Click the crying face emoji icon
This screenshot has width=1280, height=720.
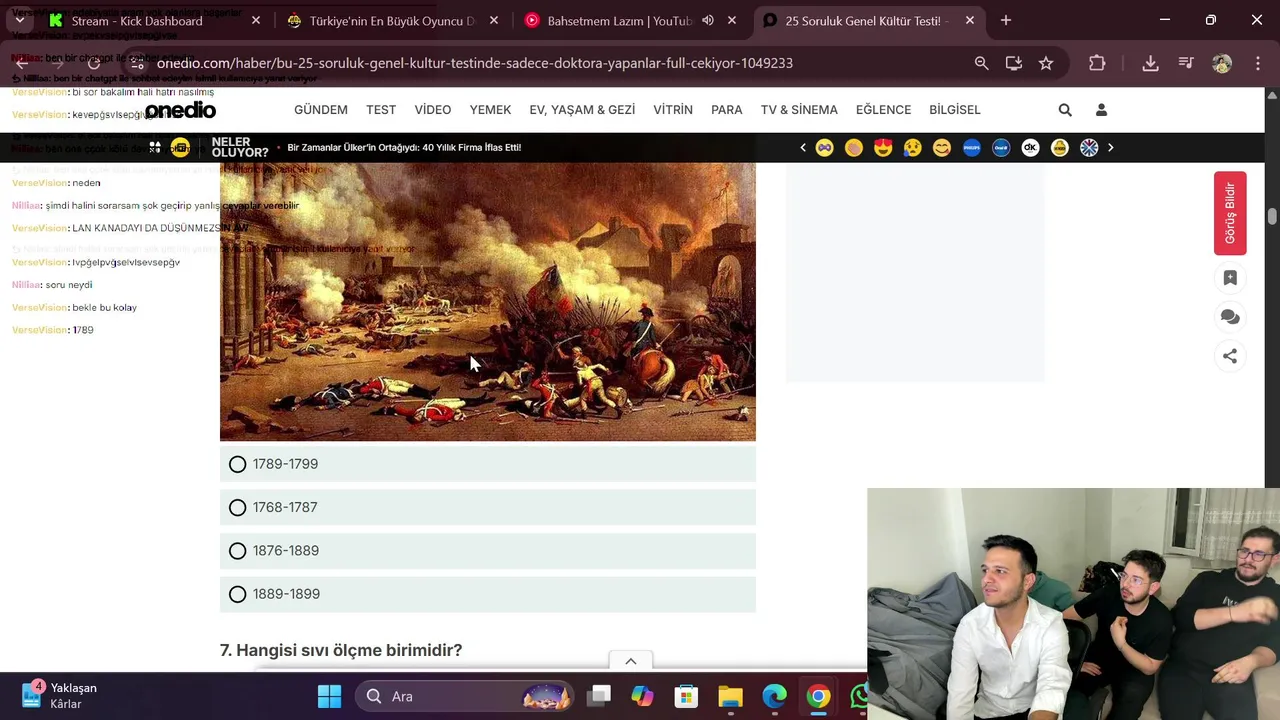912,148
